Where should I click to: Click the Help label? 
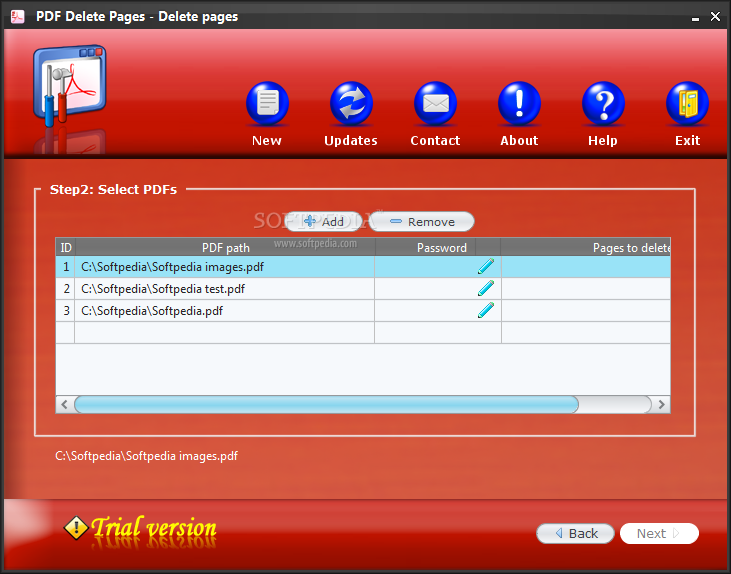(x=602, y=140)
